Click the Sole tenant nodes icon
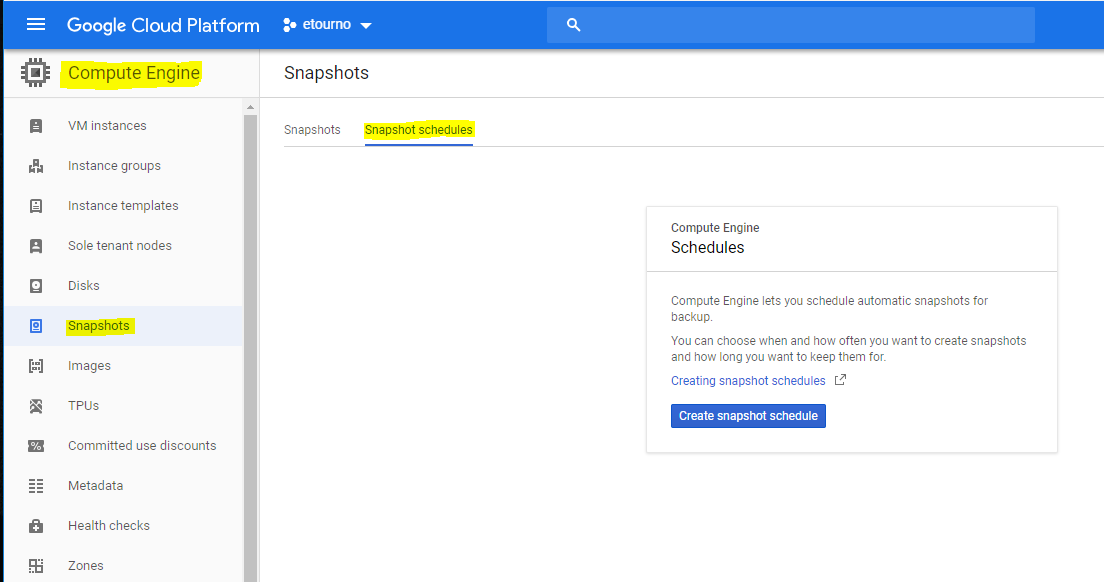Image resolution: width=1104 pixels, height=582 pixels. [x=36, y=246]
